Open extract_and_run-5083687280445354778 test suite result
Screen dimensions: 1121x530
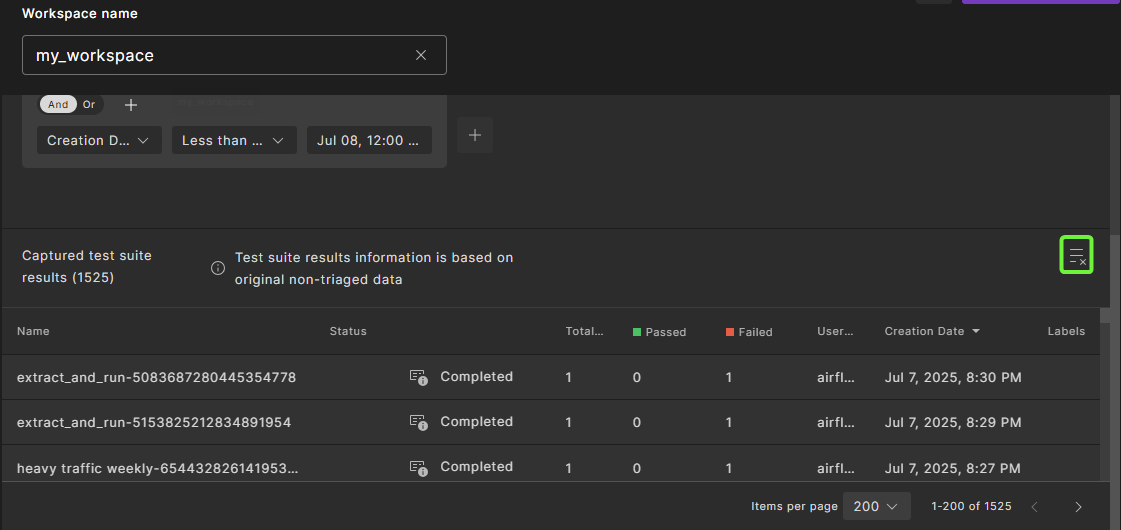156,377
